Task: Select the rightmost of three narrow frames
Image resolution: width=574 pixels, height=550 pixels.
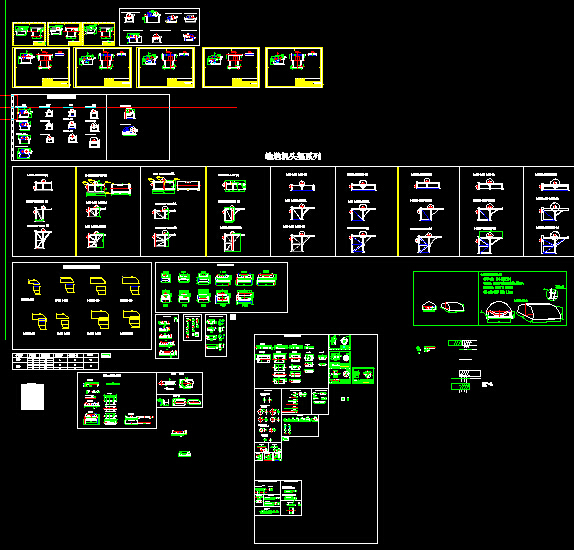Action: (x=216, y=335)
